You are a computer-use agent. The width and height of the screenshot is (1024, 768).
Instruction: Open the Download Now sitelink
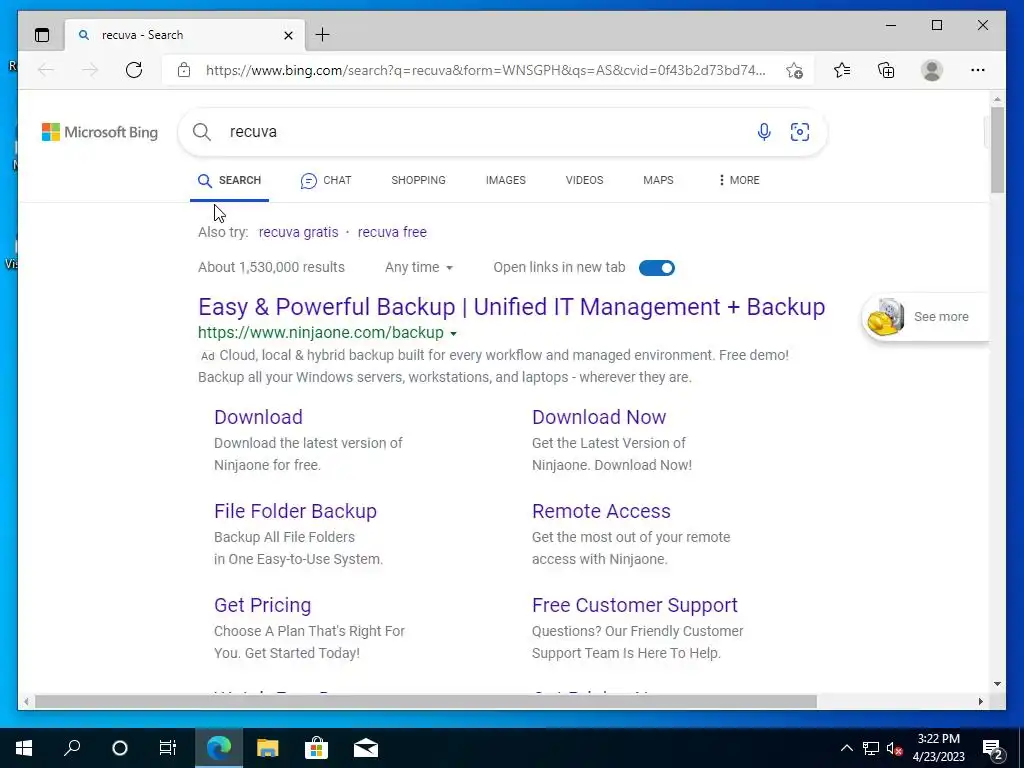tap(599, 417)
